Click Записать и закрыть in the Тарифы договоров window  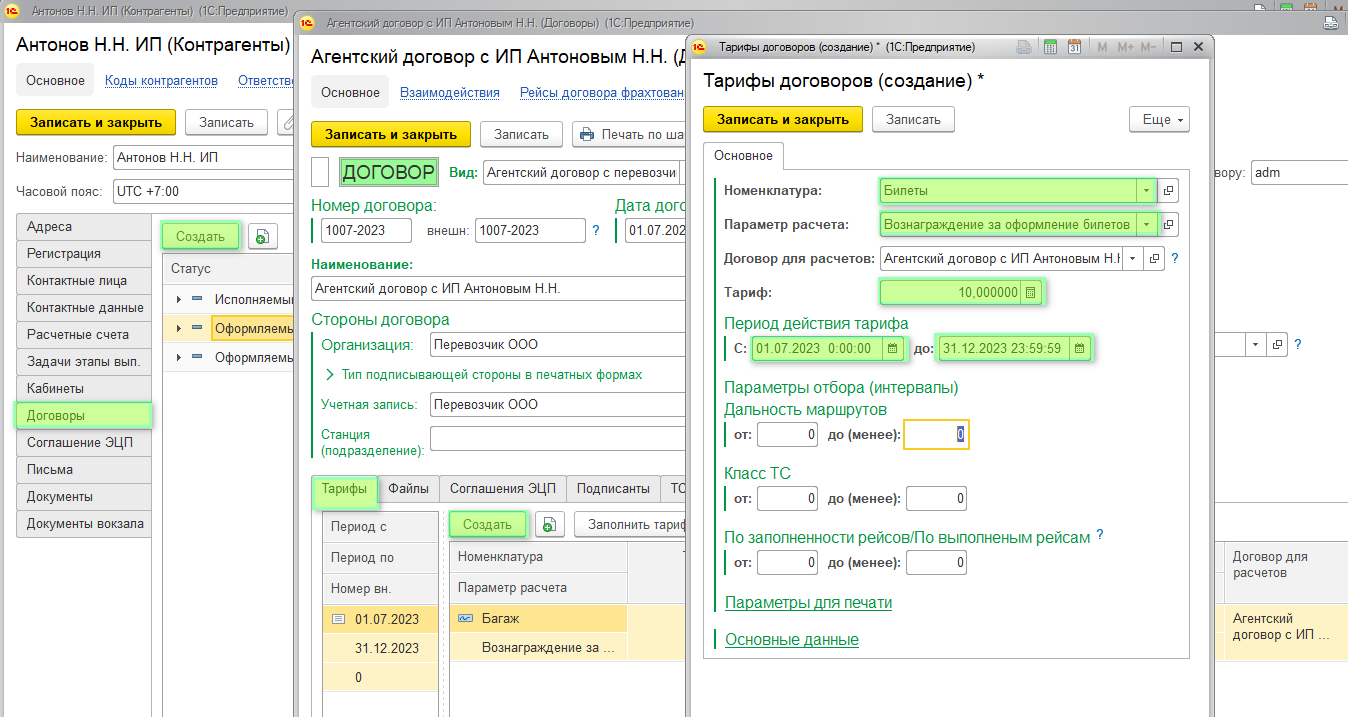[x=782, y=119]
